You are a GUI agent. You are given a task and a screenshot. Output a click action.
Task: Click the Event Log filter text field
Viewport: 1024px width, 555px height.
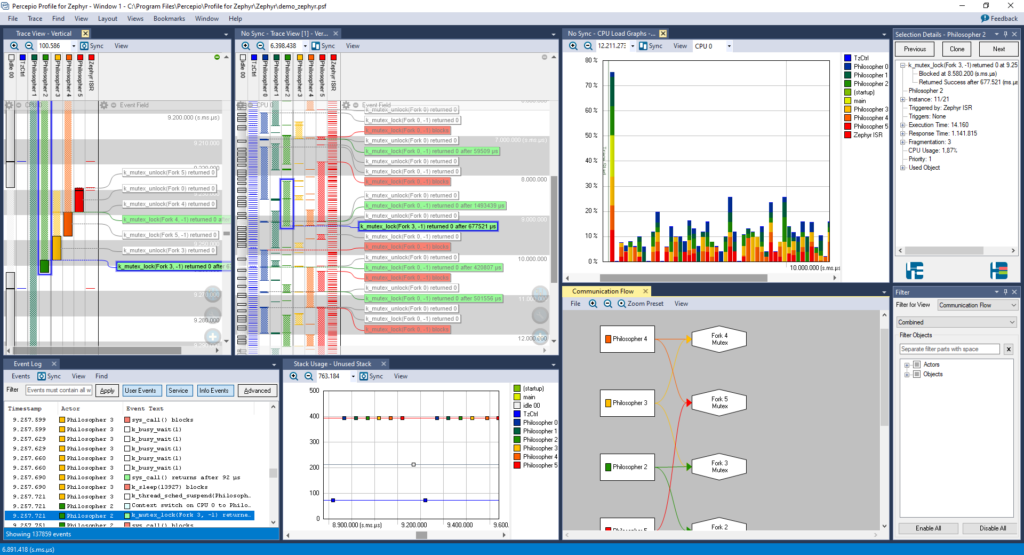58,390
